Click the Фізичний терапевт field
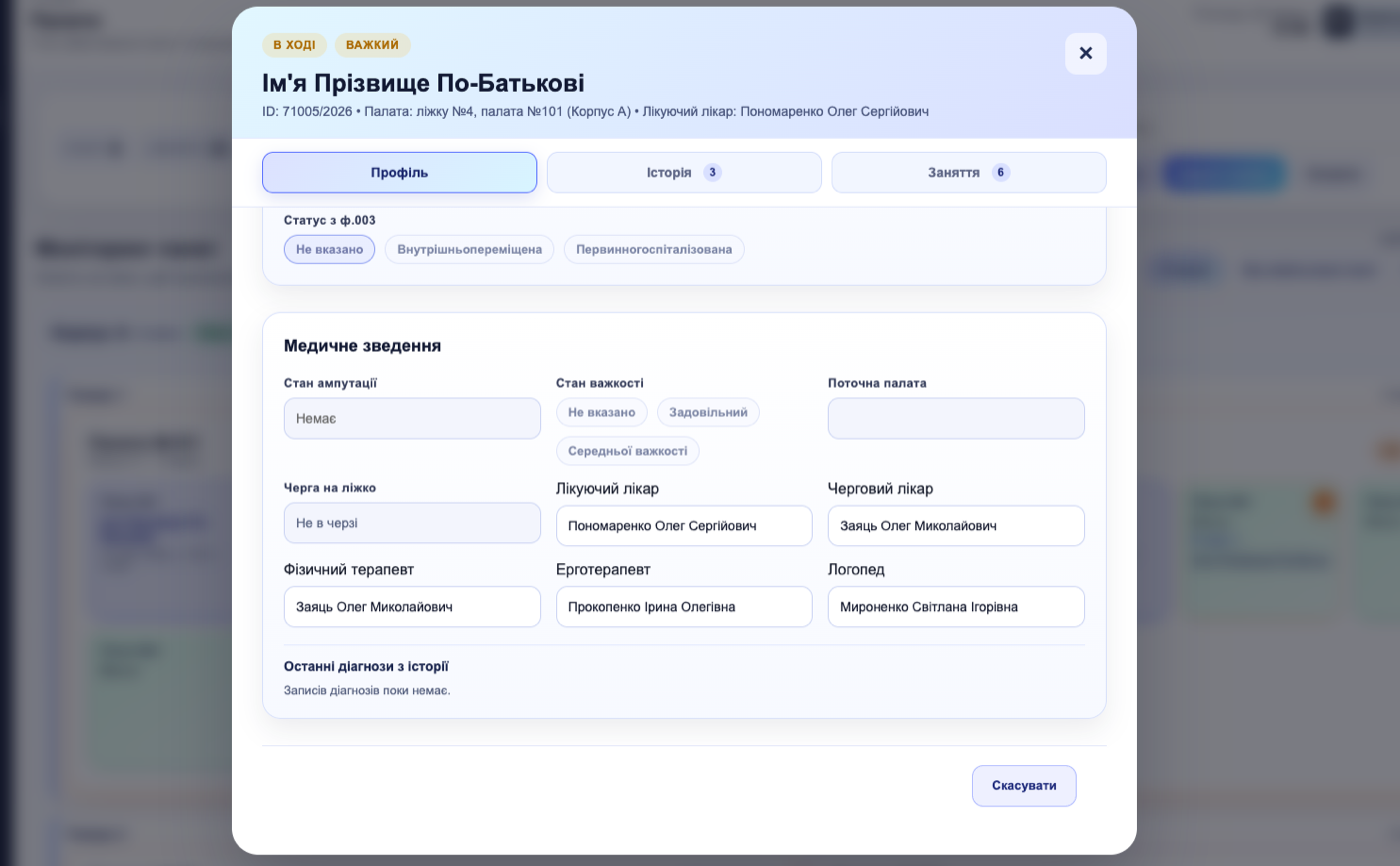Viewport: 1400px width, 866px height. (412, 607)
